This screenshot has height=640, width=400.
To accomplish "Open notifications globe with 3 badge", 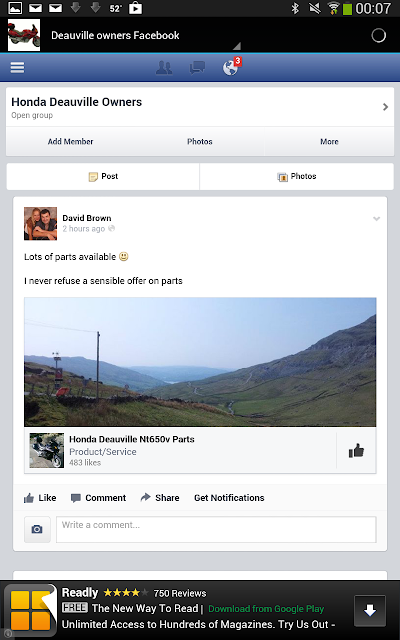I will (x=232, y=67).
